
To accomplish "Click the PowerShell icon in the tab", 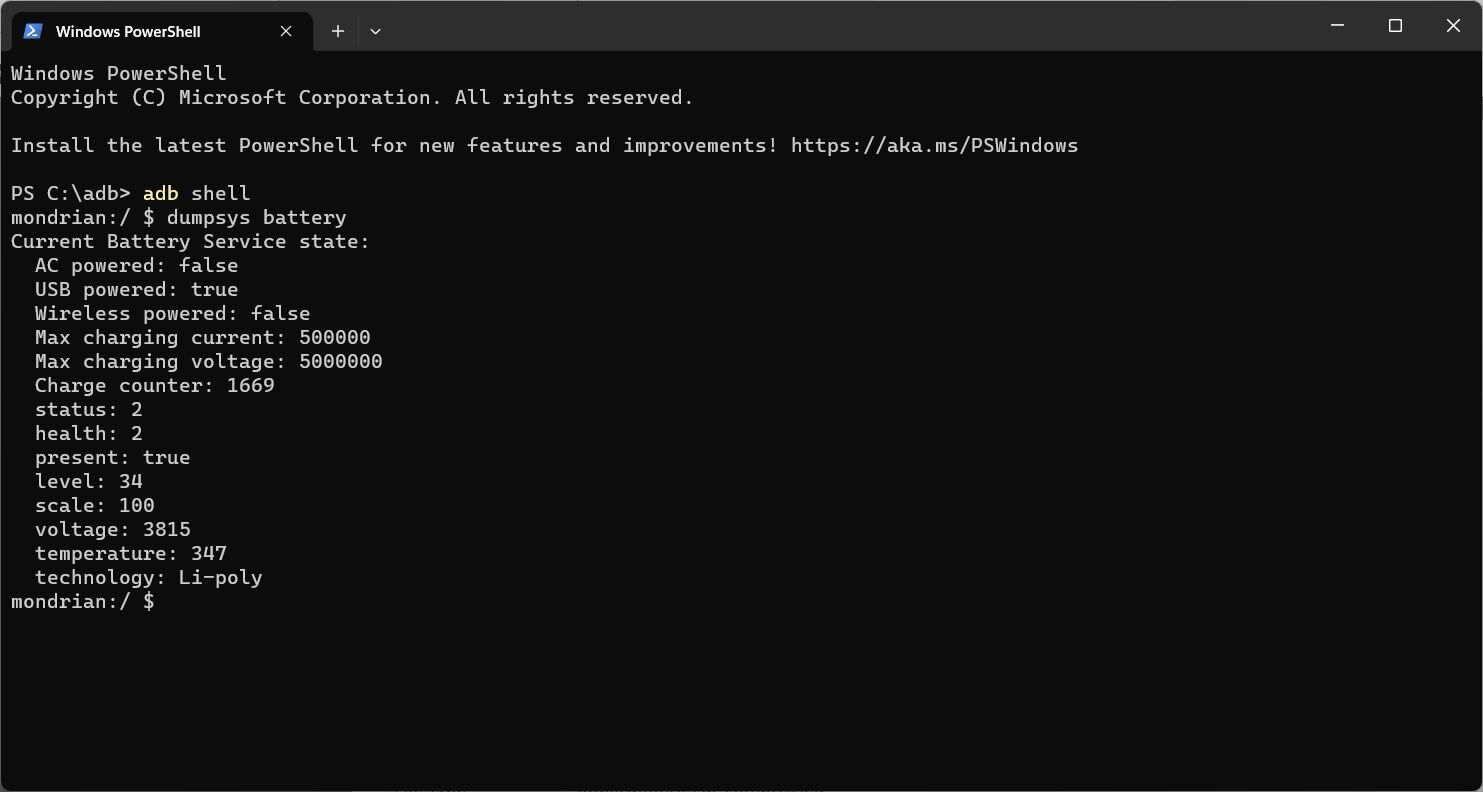I will [x=33, y=31].
